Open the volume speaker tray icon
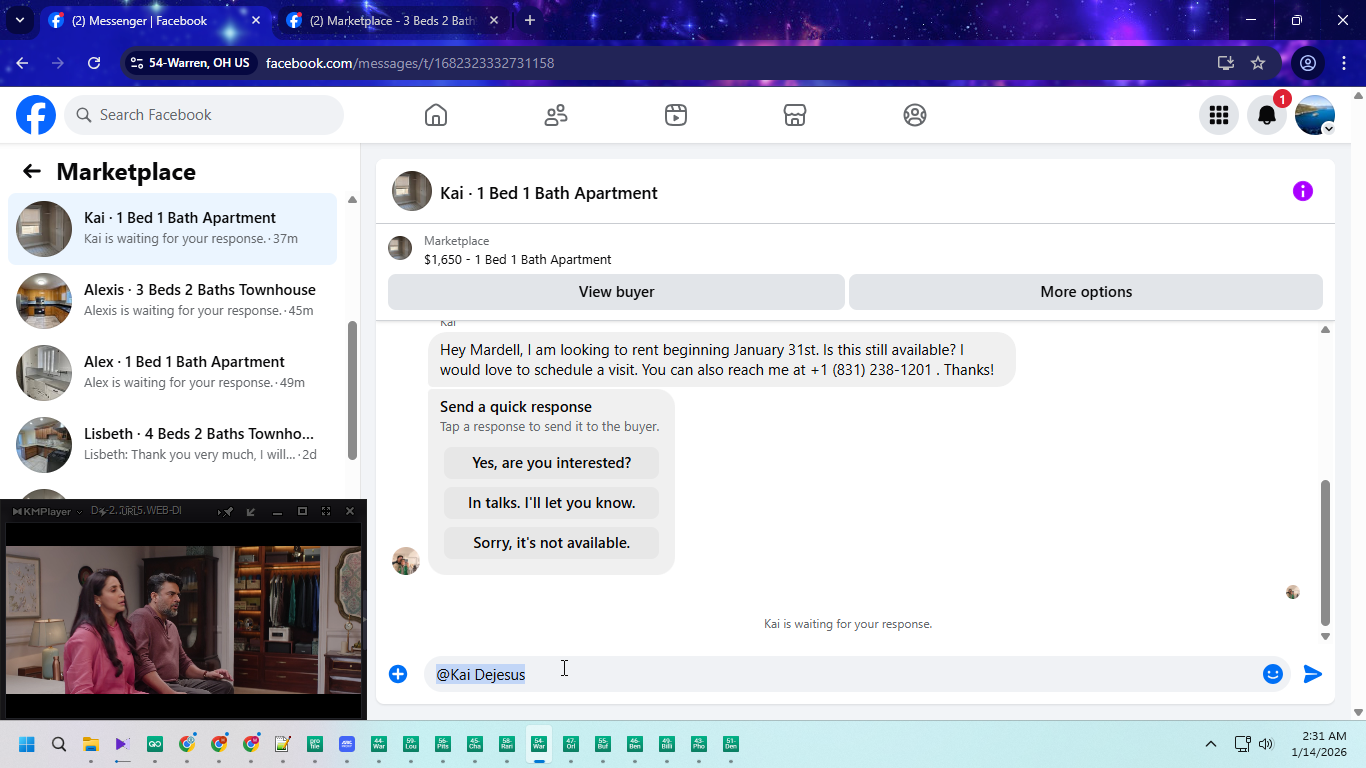The width and height of the screenshot is (1366, 768). pos(1266,744)
